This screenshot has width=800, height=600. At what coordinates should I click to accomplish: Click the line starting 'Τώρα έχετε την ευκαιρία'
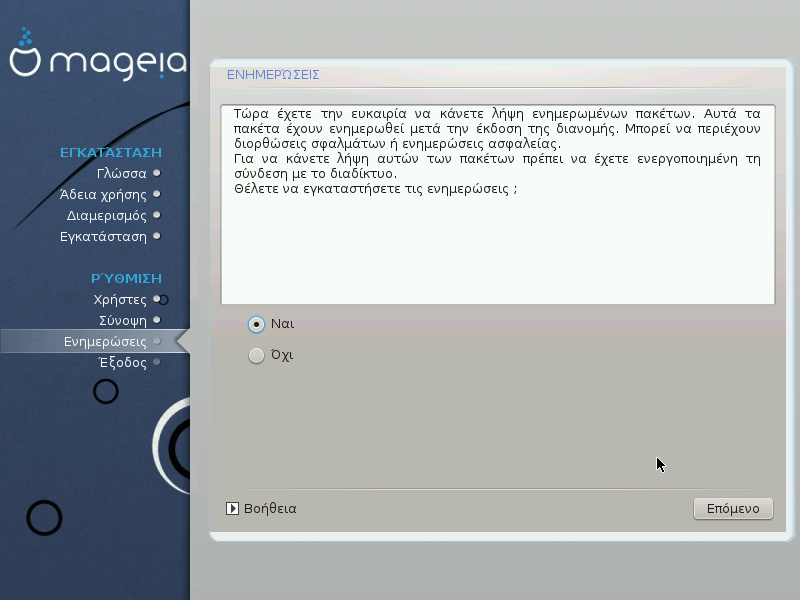[497, 113]
